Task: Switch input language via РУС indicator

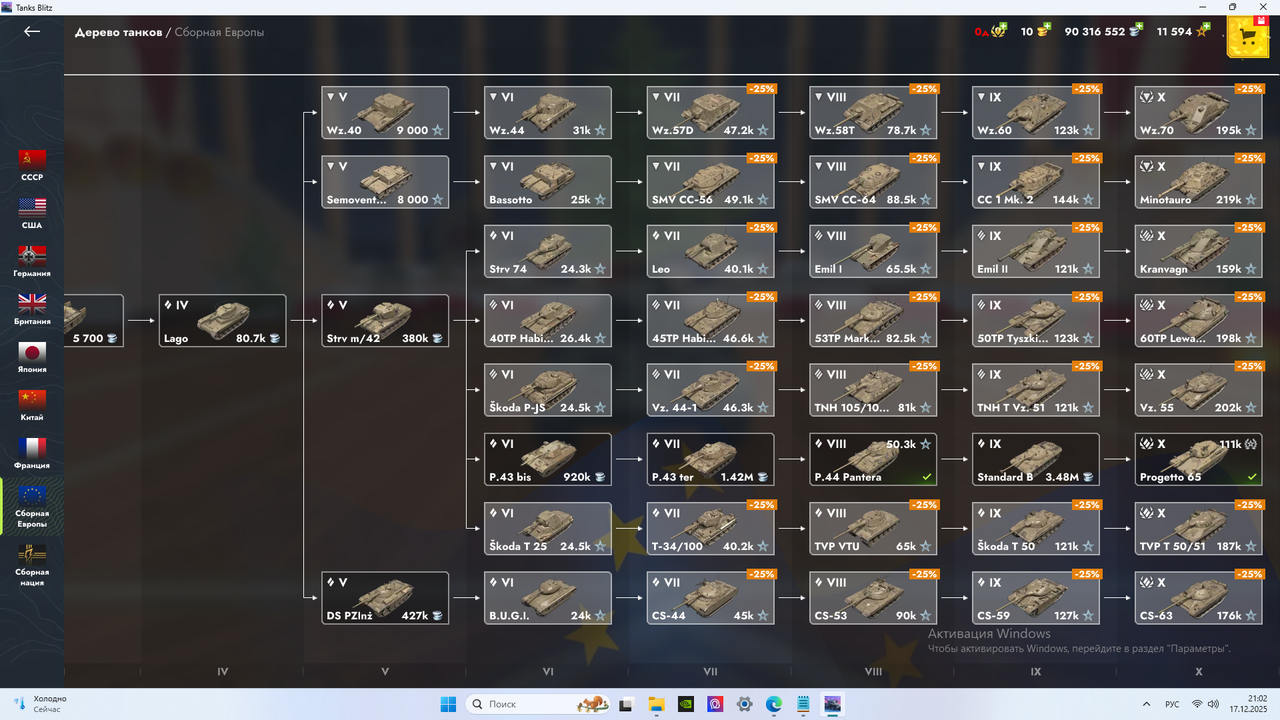Action: point(1173,704)
